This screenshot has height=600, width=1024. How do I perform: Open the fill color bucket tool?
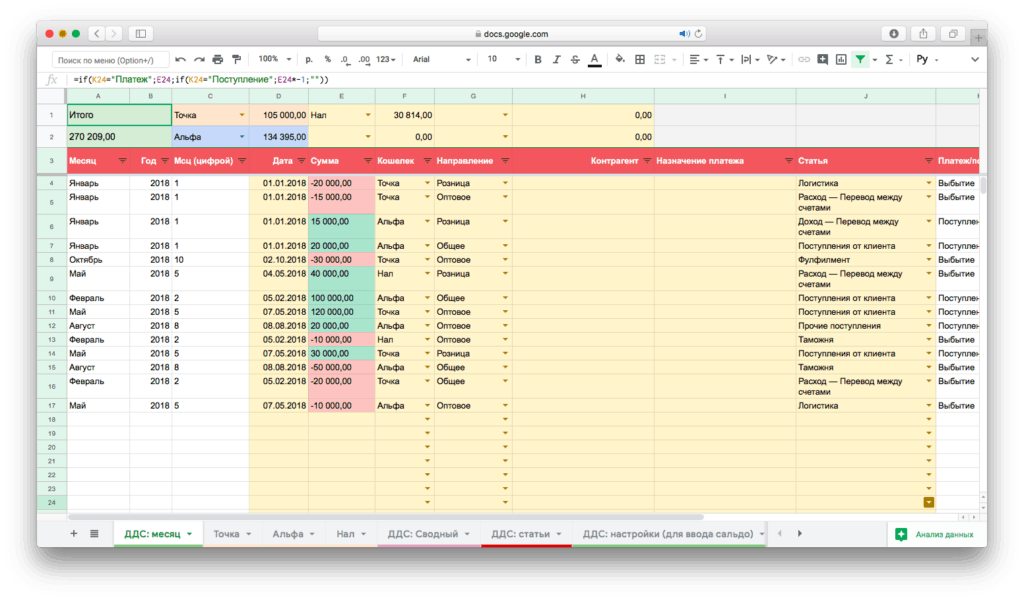[x=620, y=60]
